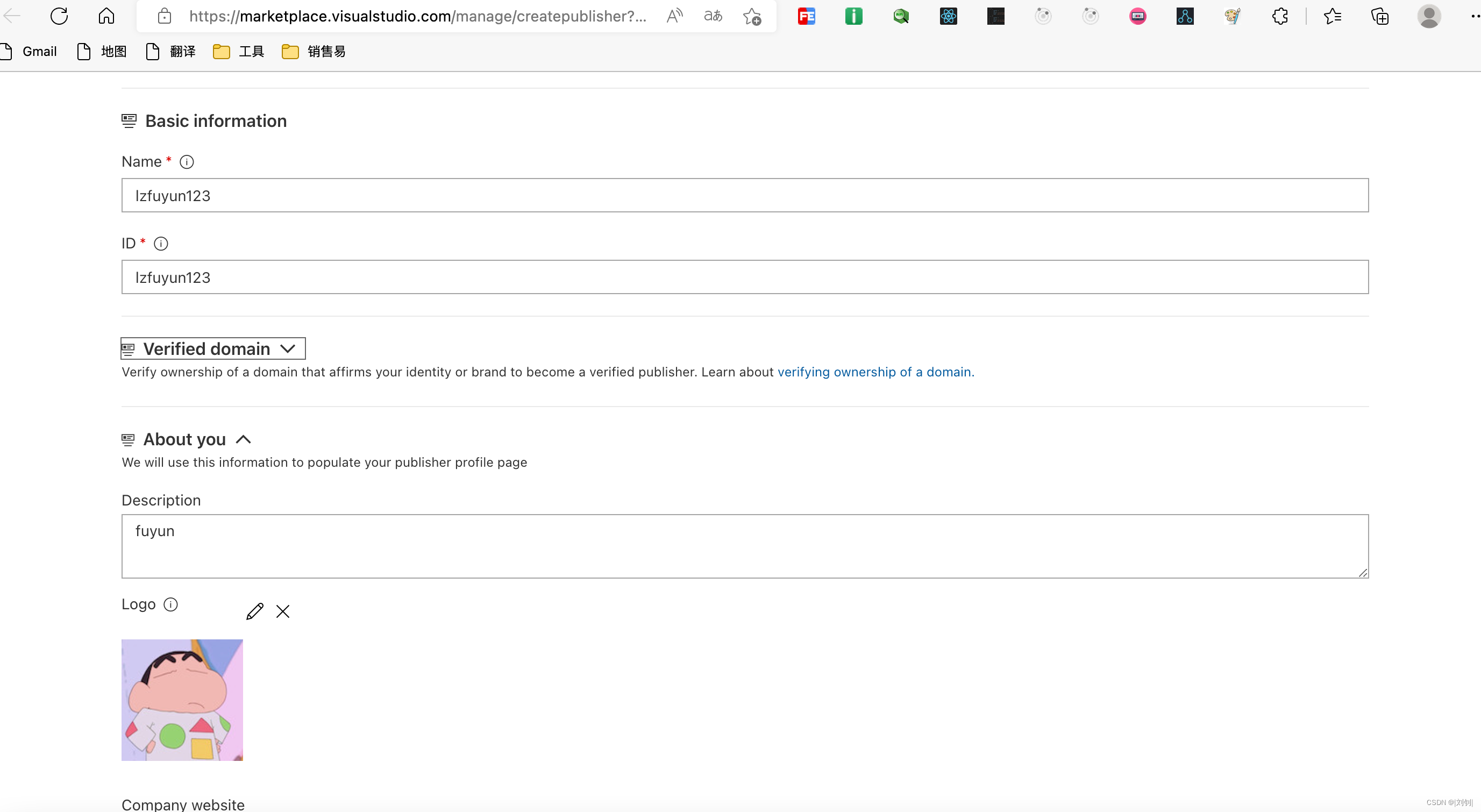This screenshot has width=1481, height=812.
Task: Expand the Verified domain section
Action: [x=213, y=349]
